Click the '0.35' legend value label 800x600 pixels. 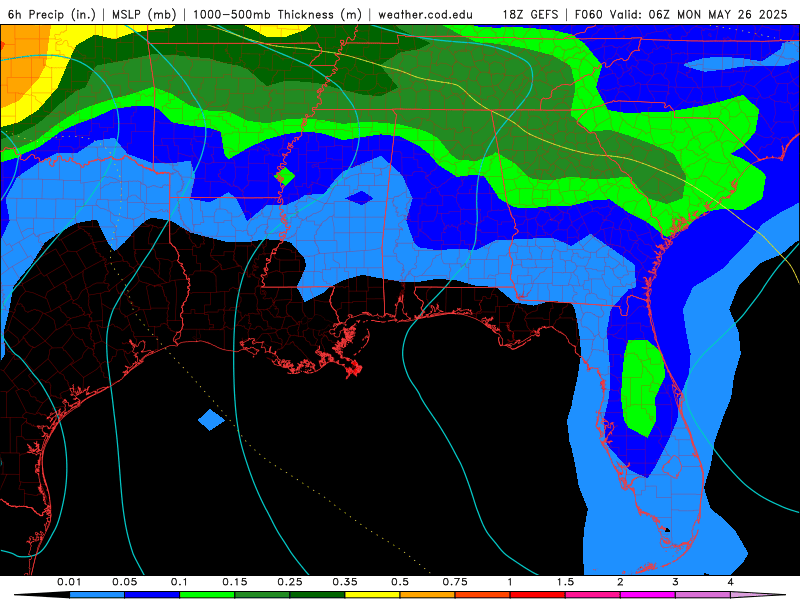pyautogui.click(x=345, y=582)
